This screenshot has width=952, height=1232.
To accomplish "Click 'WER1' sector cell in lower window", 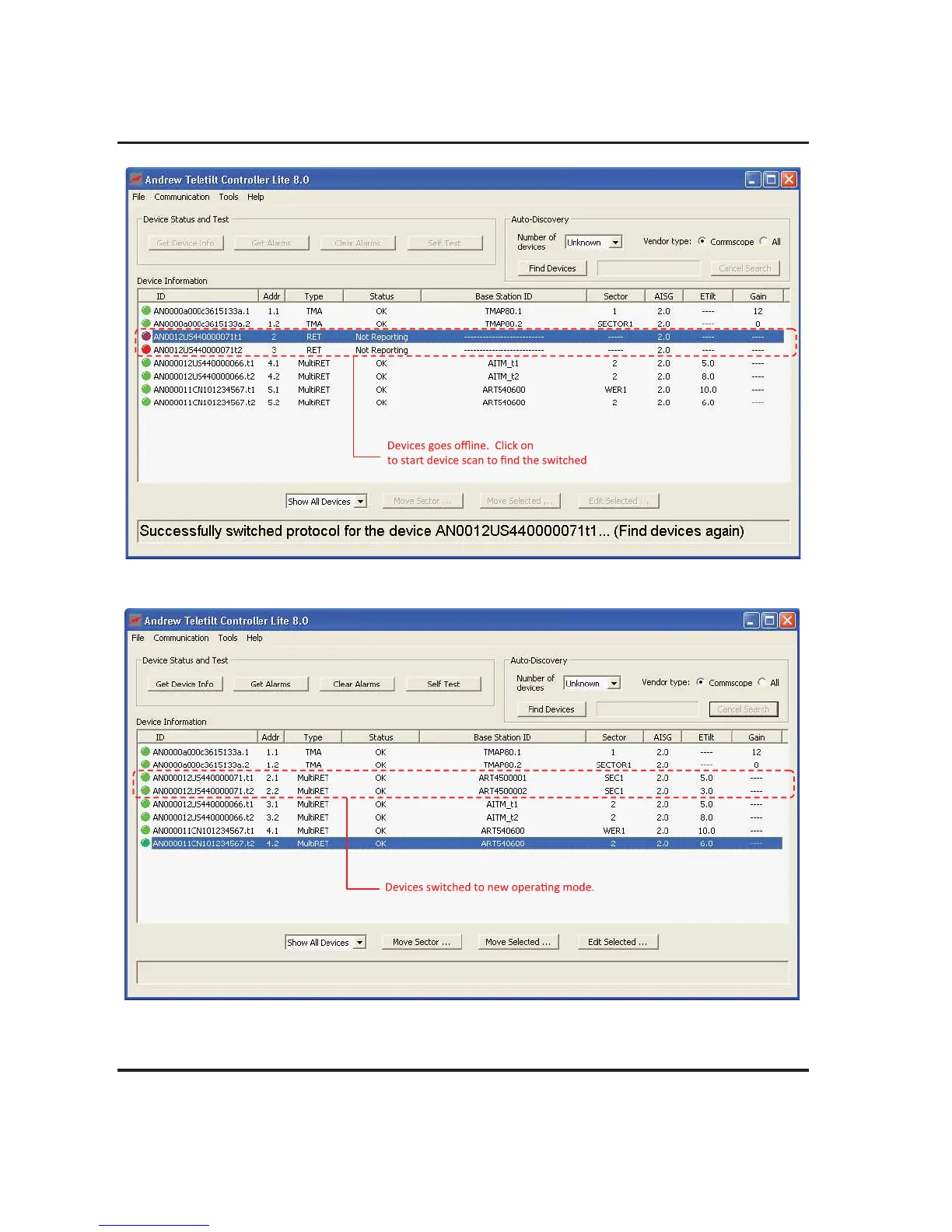I will pyautogui.click(x=614, y=831).
